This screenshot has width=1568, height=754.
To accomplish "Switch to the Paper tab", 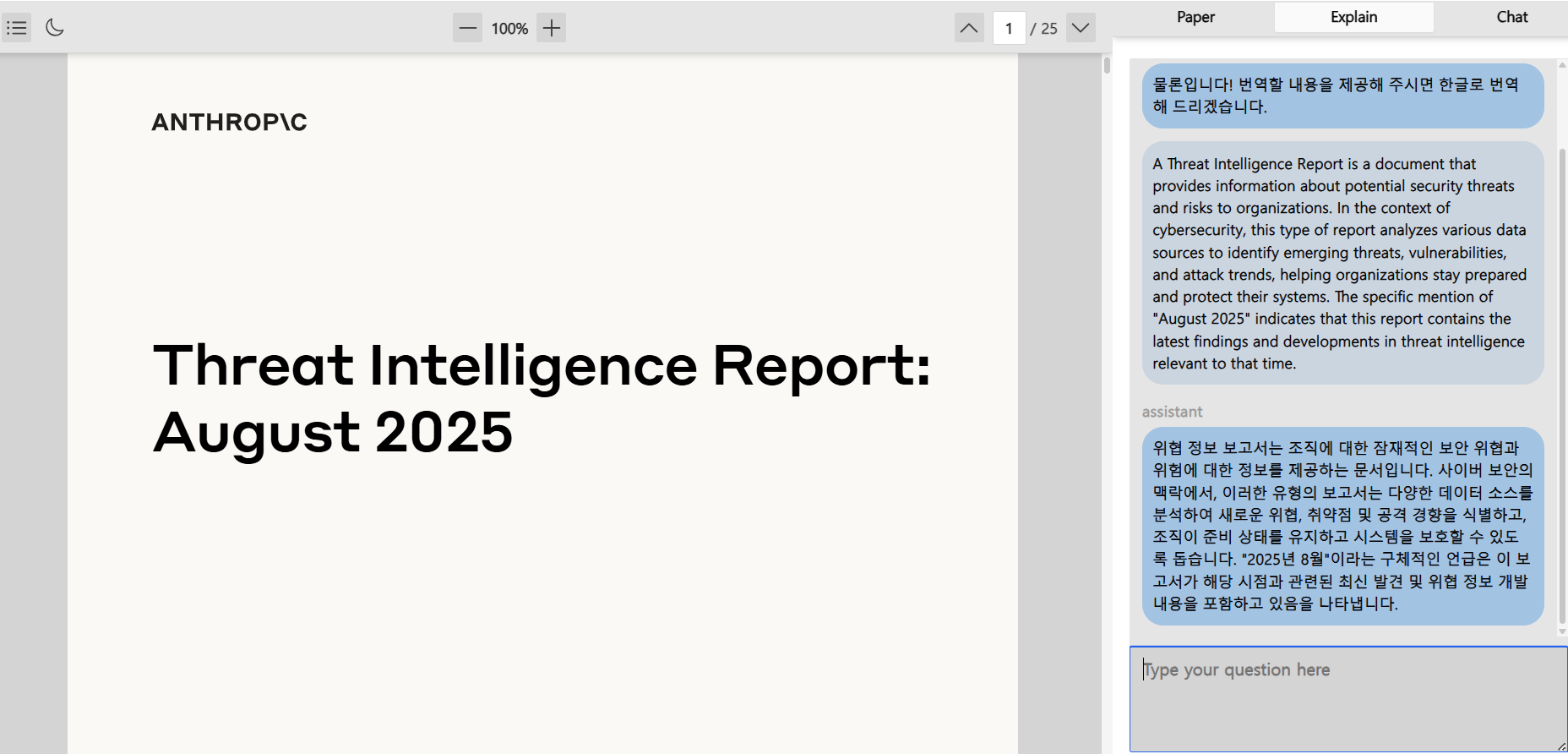I will click(1195, 17).
